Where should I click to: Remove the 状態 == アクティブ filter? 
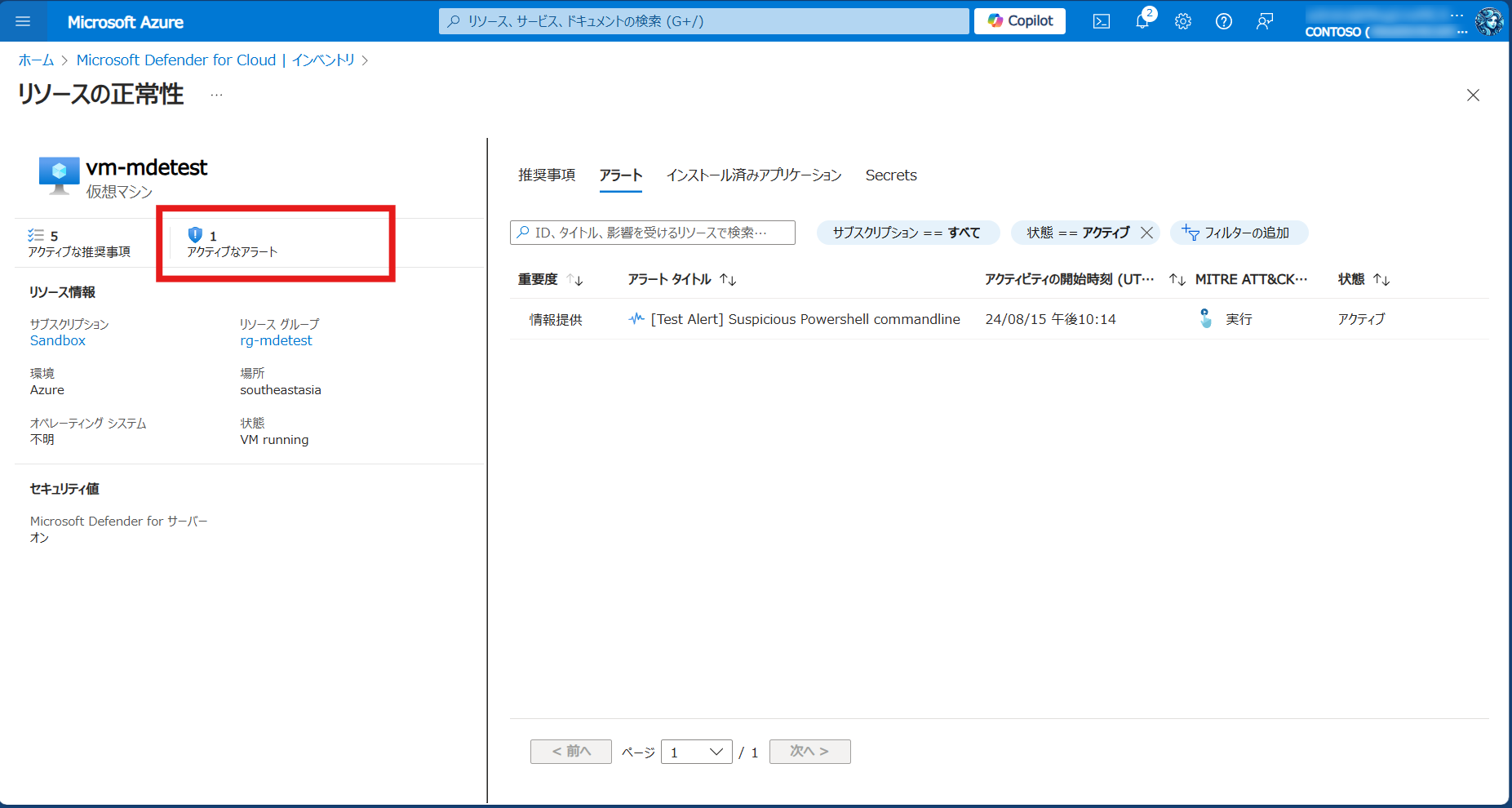(1146, 233)
